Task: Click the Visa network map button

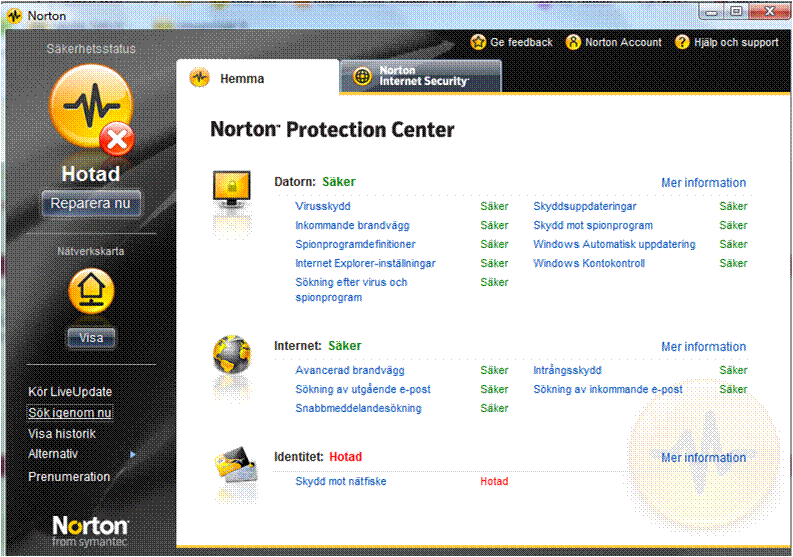Action: [91, 338]
